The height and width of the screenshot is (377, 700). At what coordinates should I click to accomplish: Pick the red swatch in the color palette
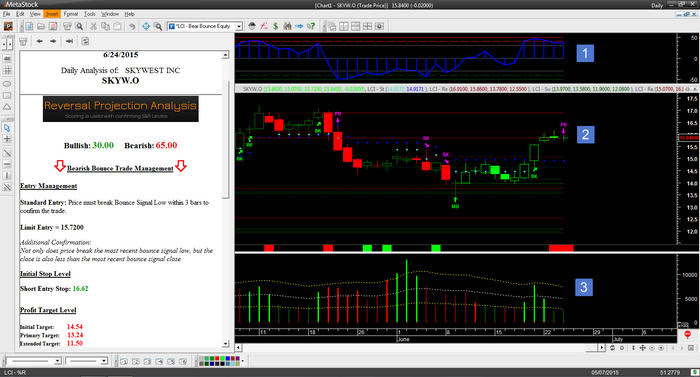point(217,358)
